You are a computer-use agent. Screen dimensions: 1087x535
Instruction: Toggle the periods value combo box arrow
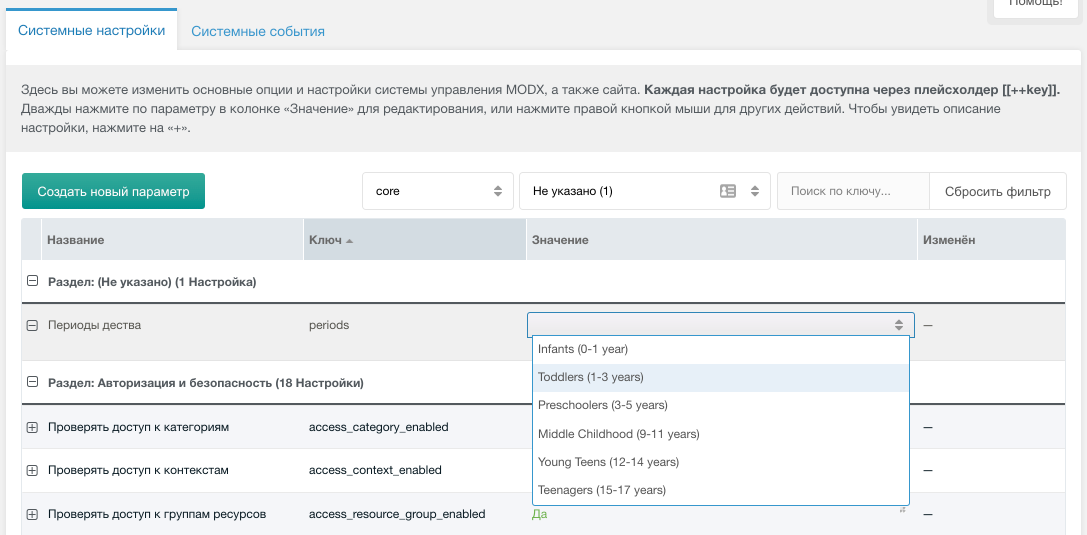(898, 325)
